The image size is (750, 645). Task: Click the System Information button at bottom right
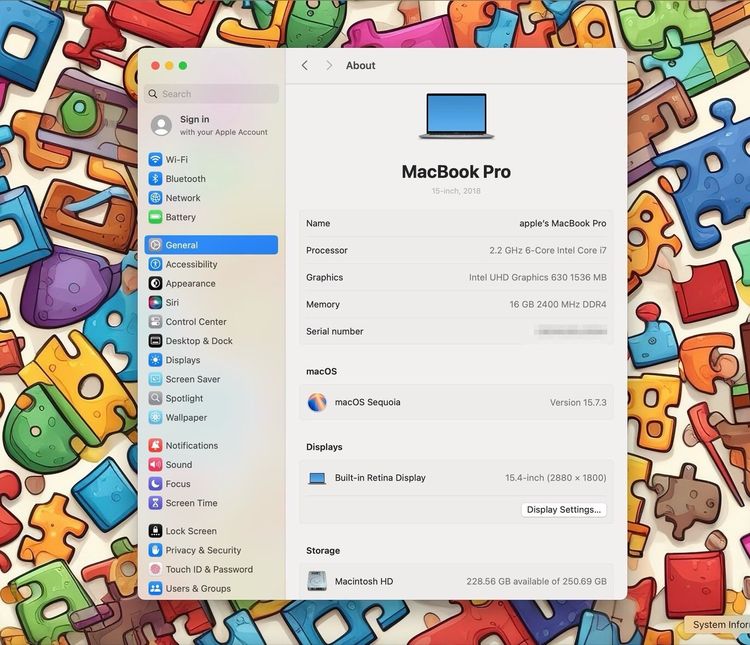718,624
